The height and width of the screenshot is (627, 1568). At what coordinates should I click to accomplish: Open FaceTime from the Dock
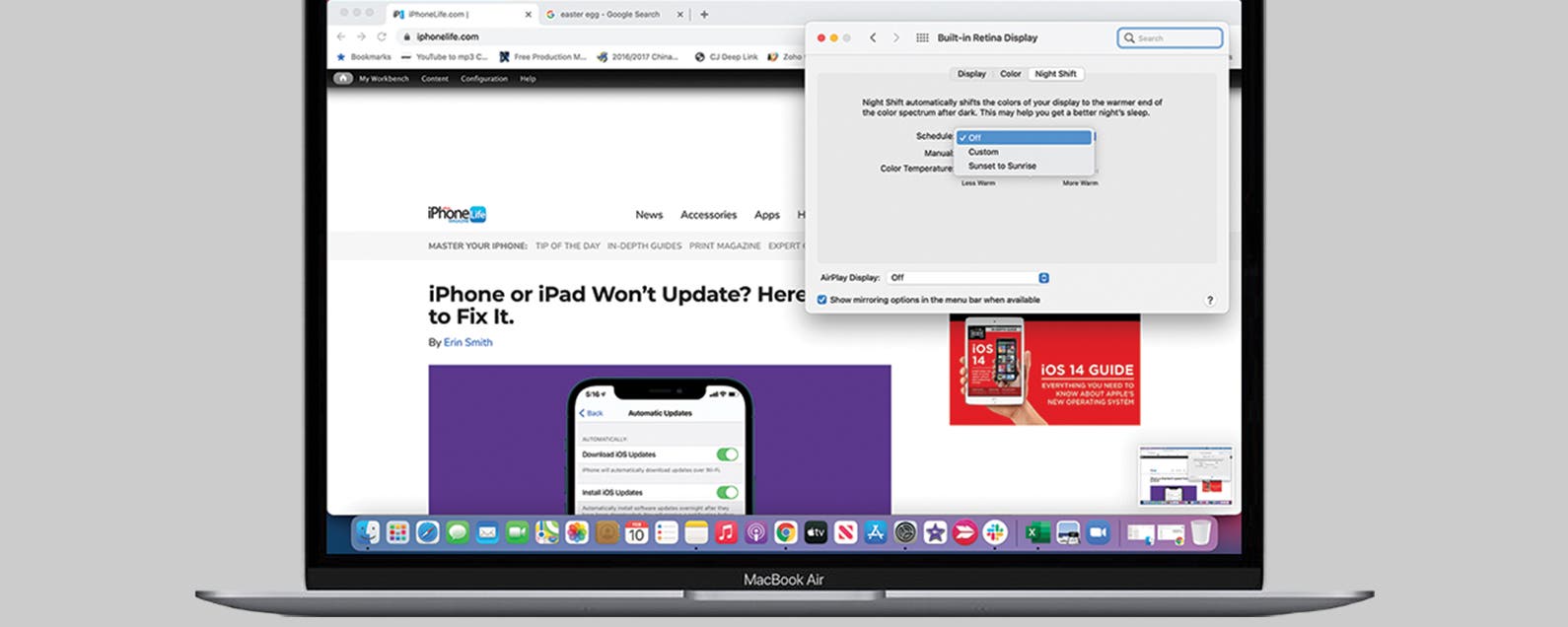pos(517,533)
